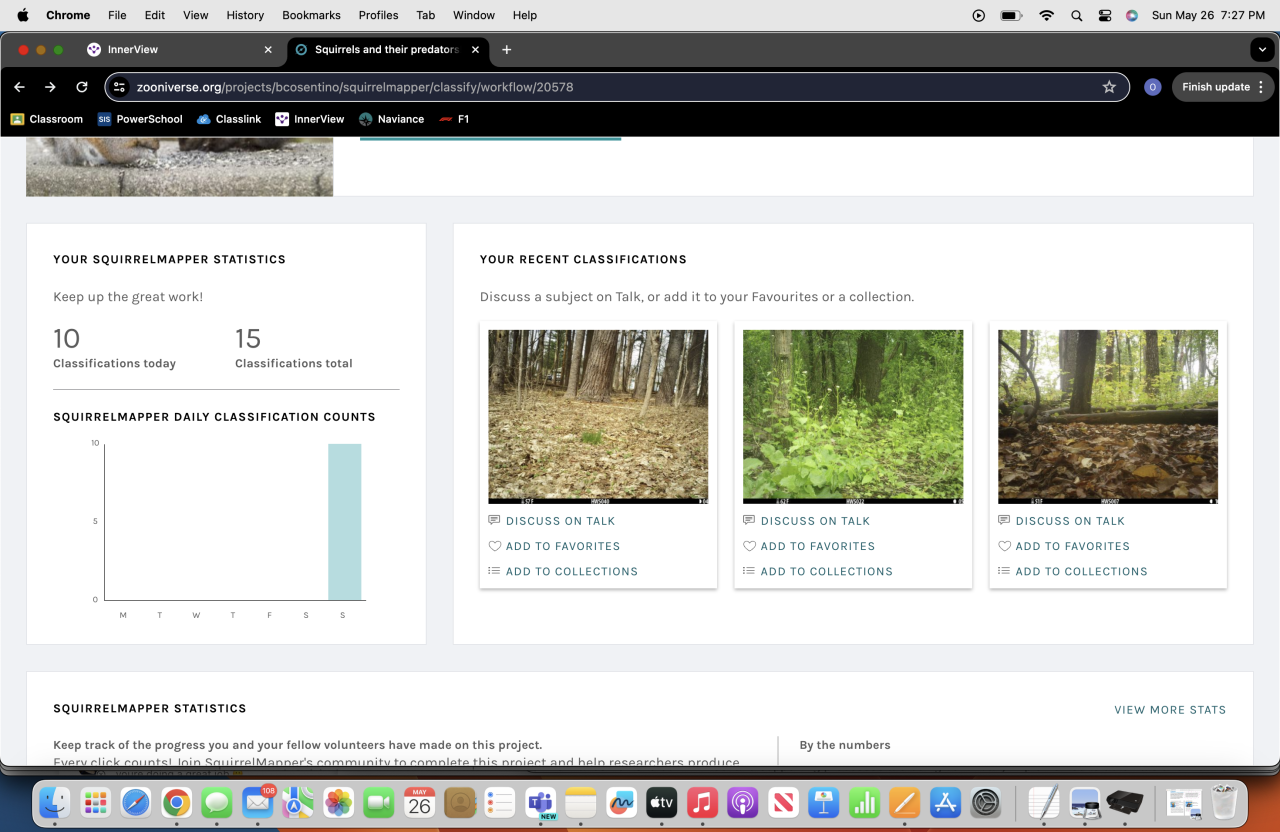
Task: Open the Naviance bookmark
Action: pyautogui.click(x=391, y=119)
